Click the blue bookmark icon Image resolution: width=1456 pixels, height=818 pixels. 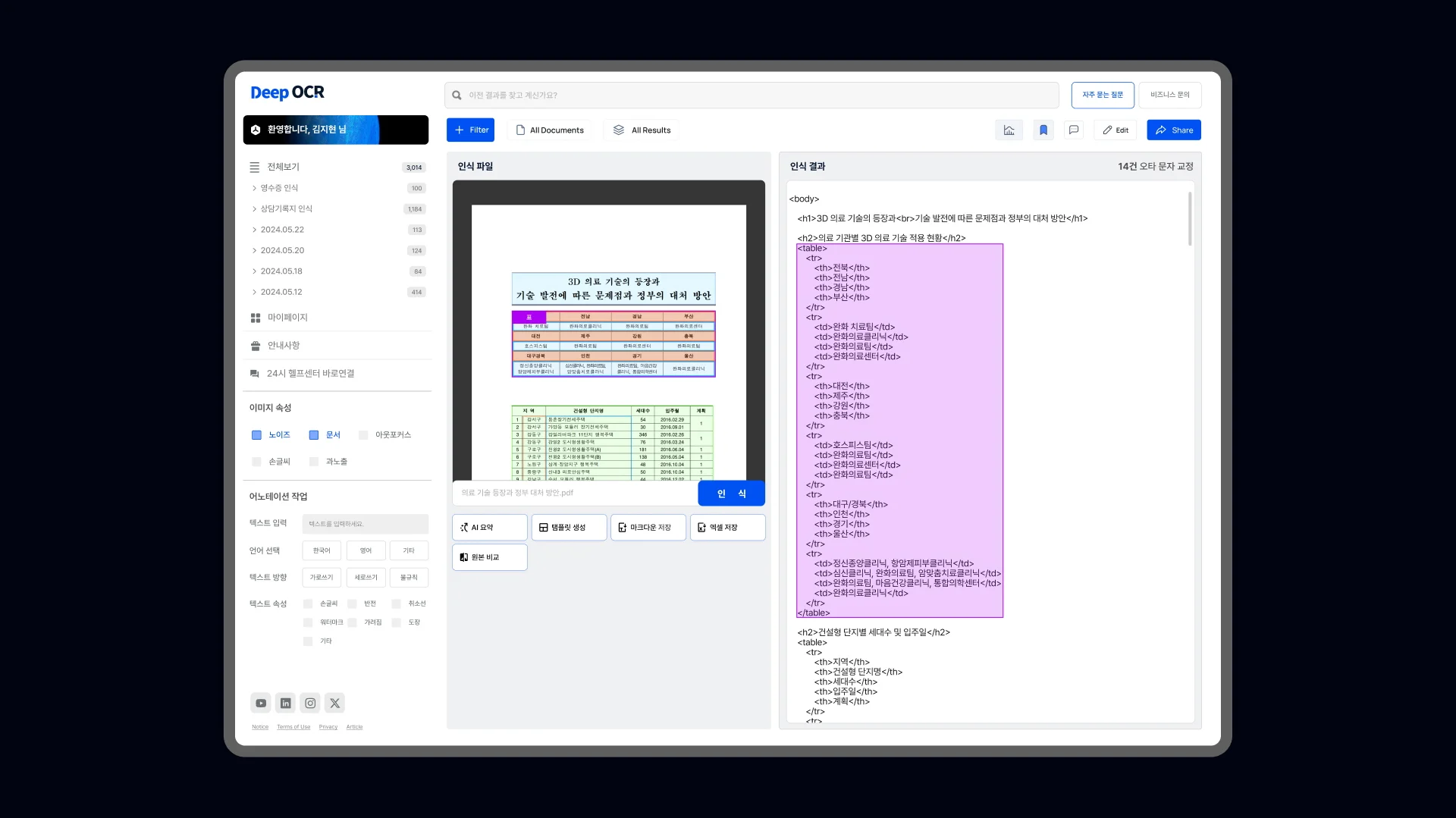[x=1043, y=130]
